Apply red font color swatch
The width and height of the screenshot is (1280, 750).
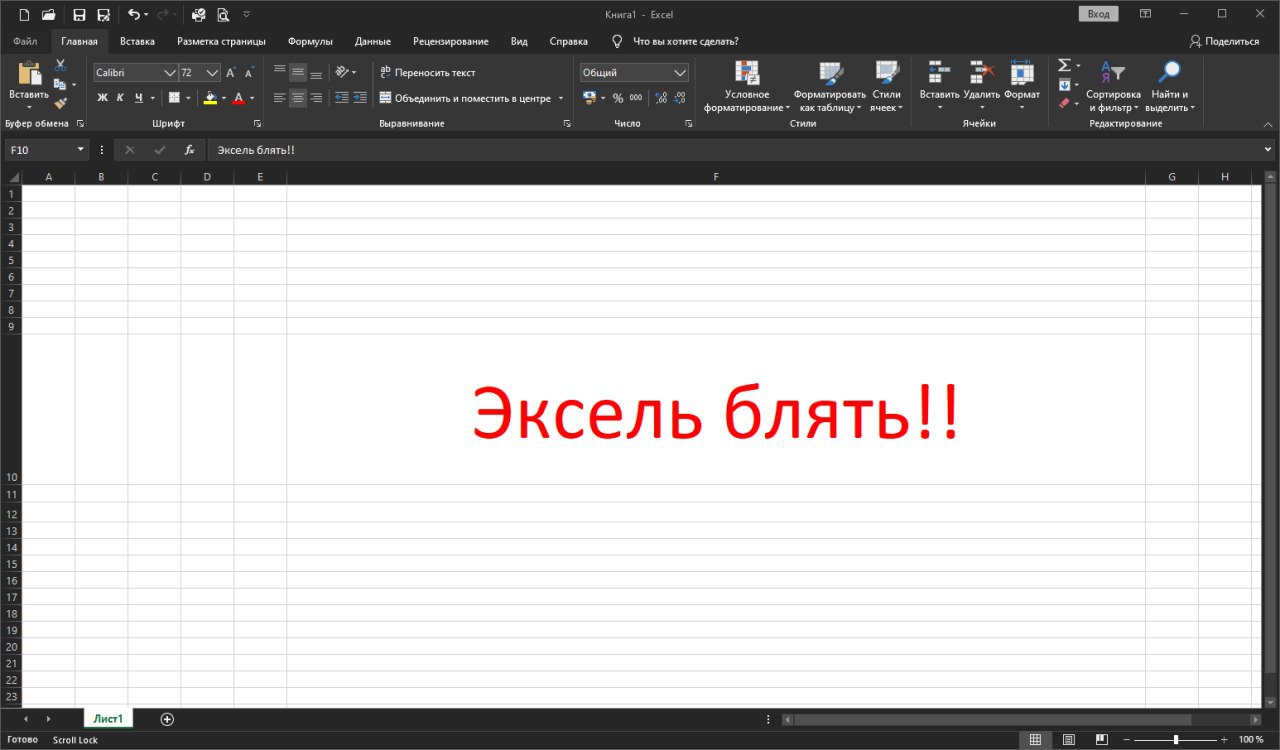click(239, 98)
